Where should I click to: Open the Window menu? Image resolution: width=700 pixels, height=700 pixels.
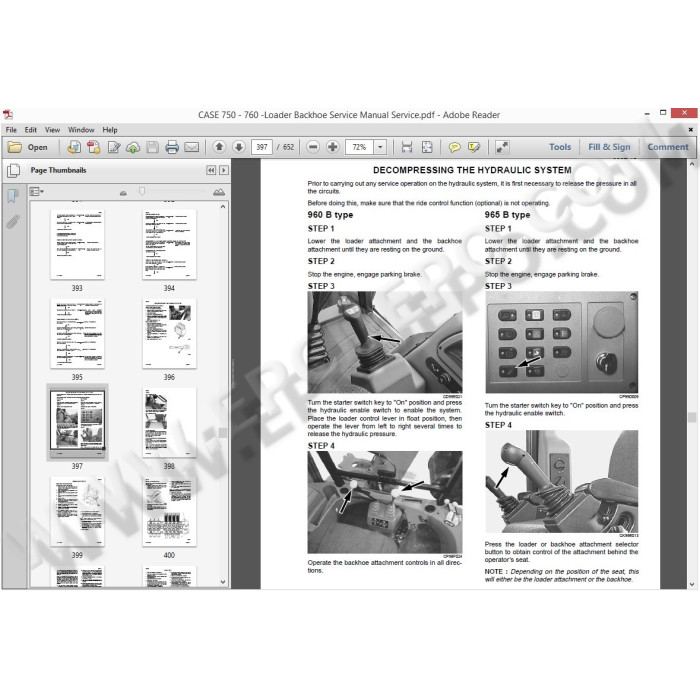point(81,130)
